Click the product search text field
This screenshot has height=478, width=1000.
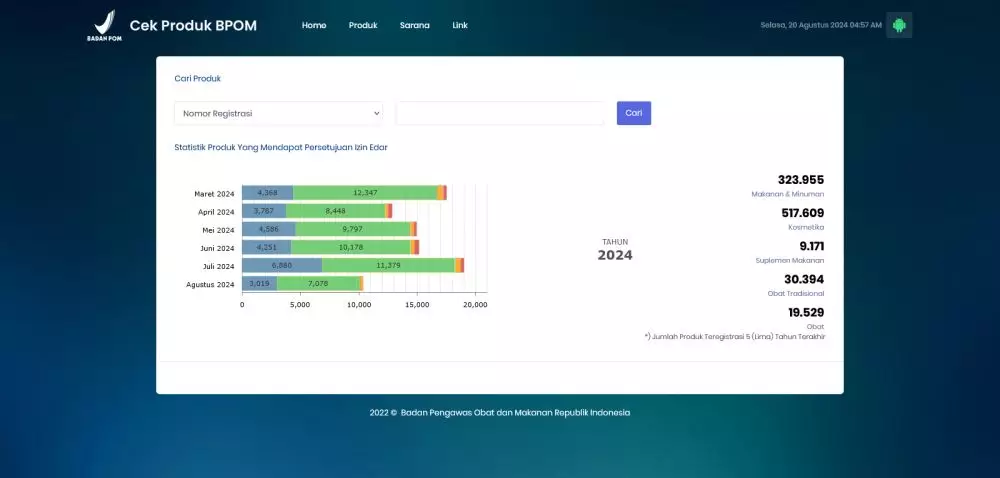click(x=500, y=113)
